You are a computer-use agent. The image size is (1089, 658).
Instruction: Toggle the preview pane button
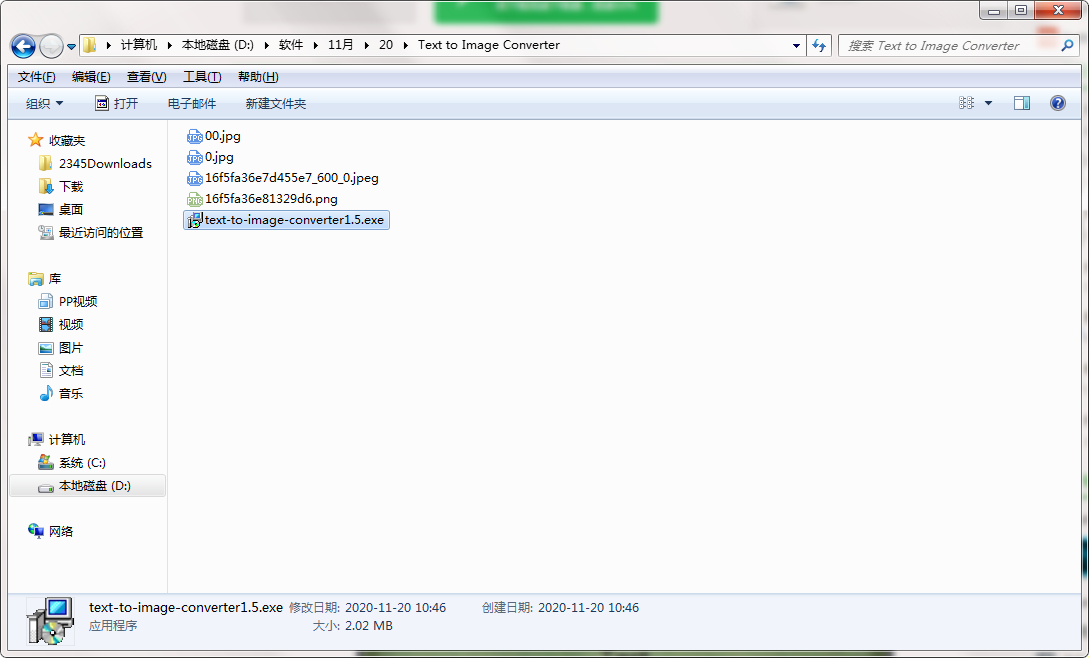pos(1022,104)
